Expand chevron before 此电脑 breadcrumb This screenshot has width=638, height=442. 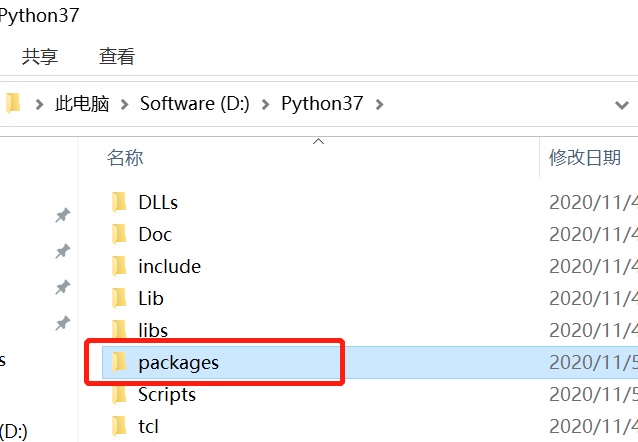[x=39, y=105]
